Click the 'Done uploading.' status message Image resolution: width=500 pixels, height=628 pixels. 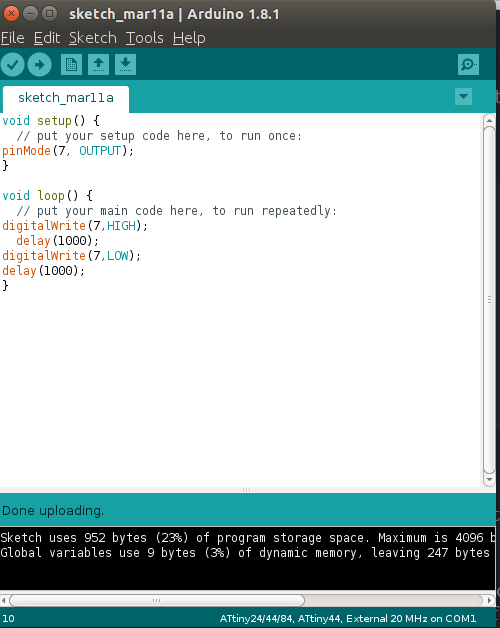(x=53, y=511)
